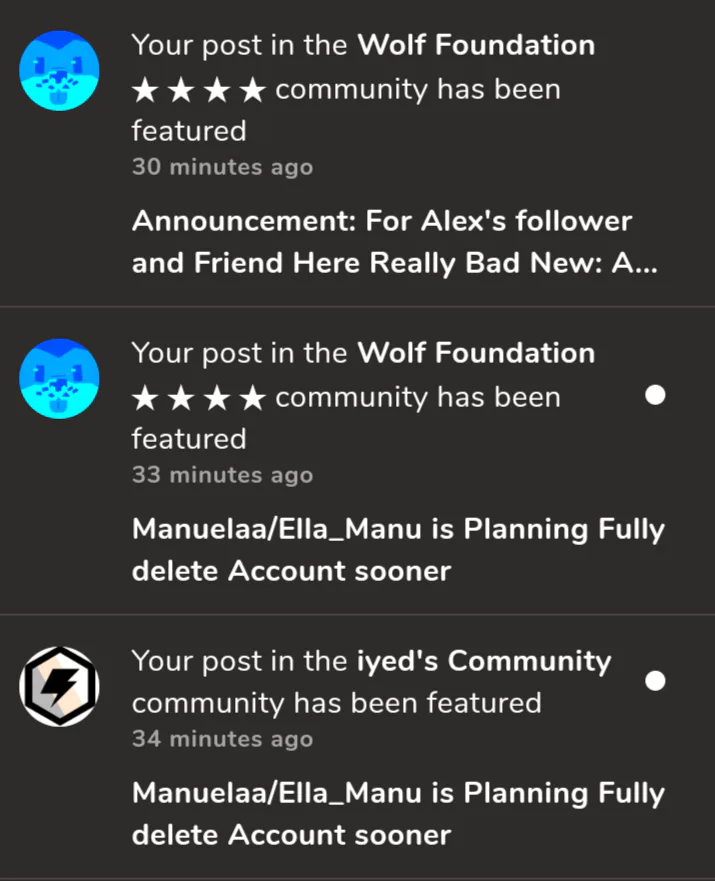Open the "Manuelaa/Ella_Manu" post from 33 minutes ago

398,549
